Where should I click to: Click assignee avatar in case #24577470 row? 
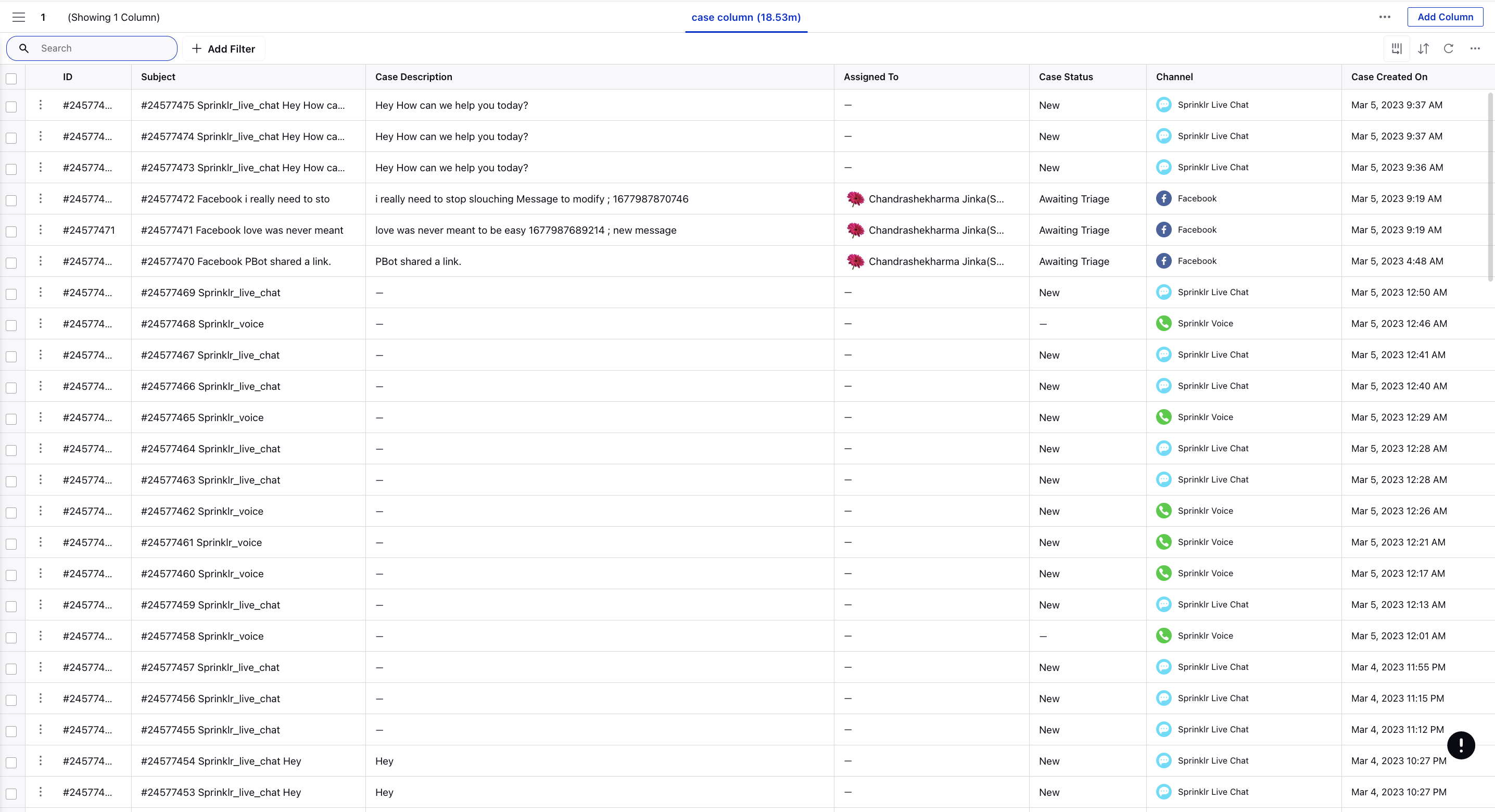tap(855, 262)
